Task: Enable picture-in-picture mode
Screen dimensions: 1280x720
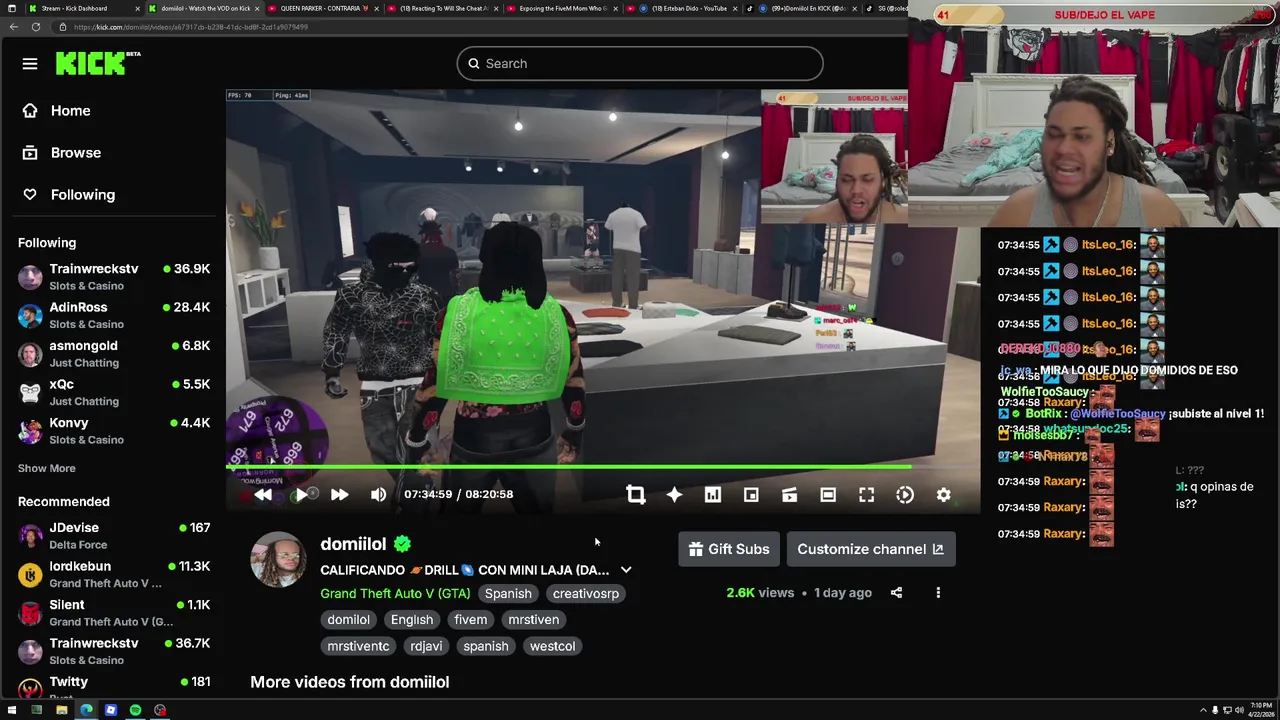Action: (x=751, y=494)
